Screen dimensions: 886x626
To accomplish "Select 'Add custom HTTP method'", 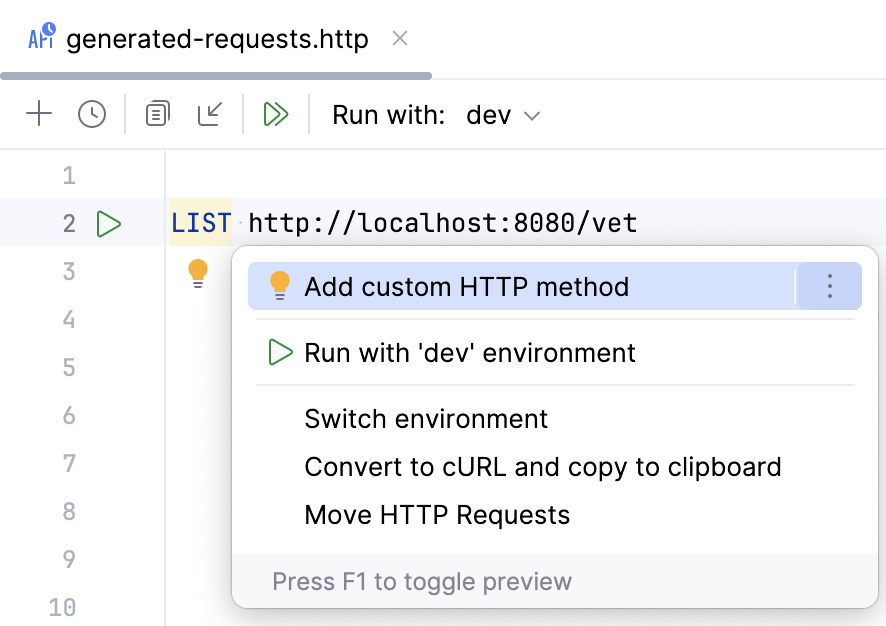I will click(x=466, y=286).
